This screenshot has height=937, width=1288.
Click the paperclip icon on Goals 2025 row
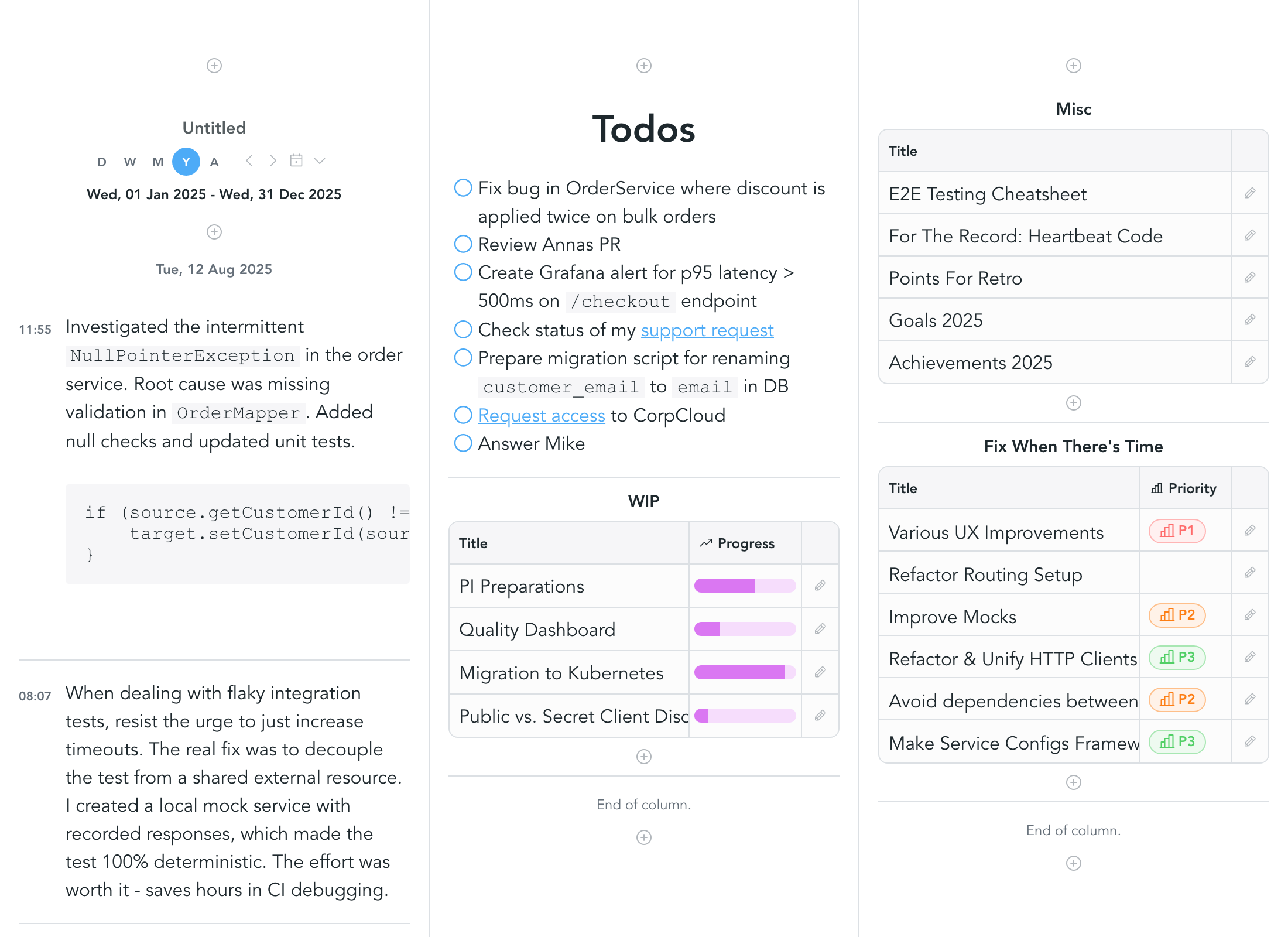click(1250, 320)
